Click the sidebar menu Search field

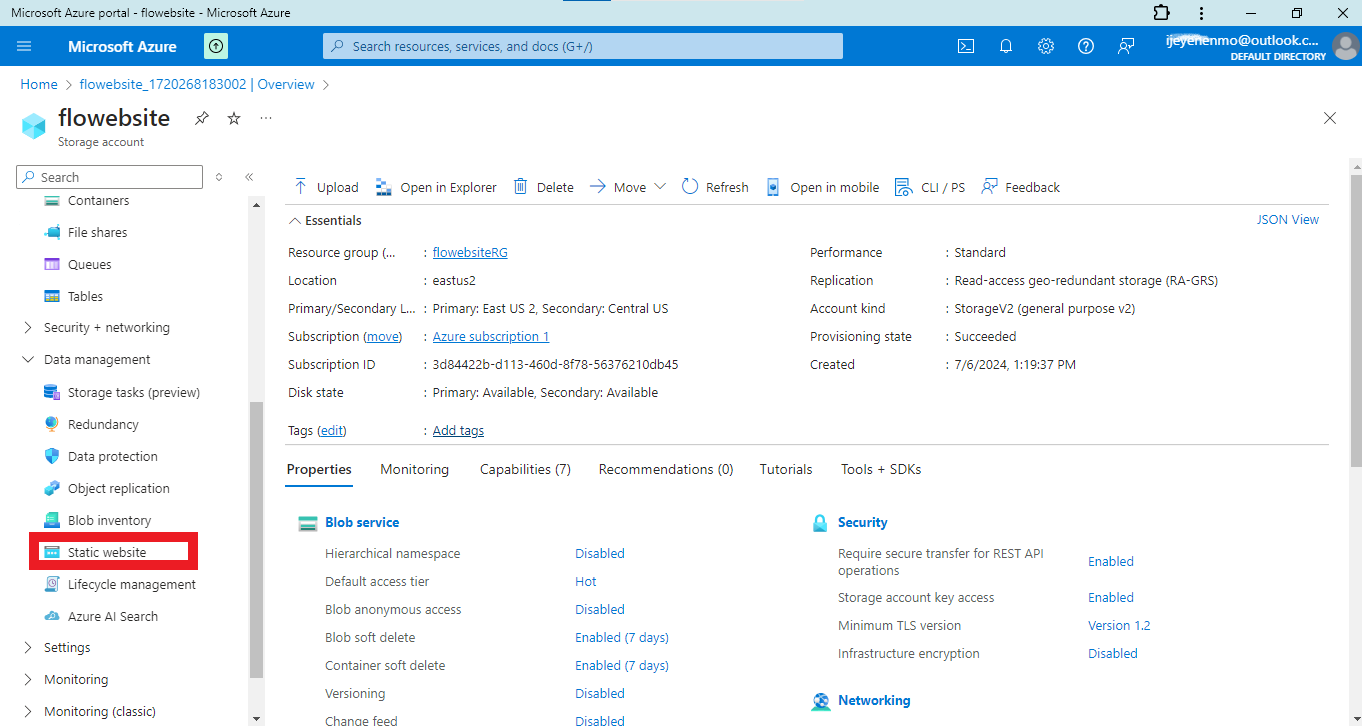pyautogui.click(x=110, y=177)
